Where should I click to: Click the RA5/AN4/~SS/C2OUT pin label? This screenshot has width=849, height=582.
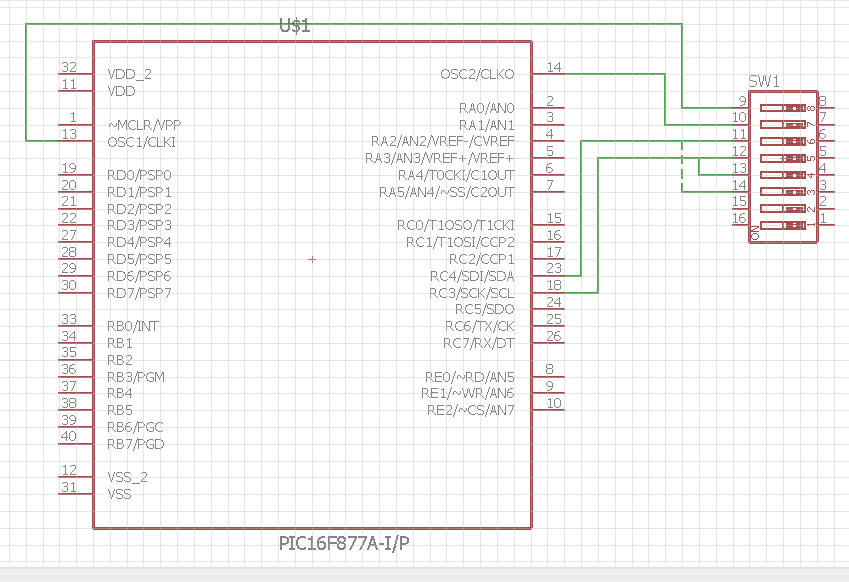(446, 192)
